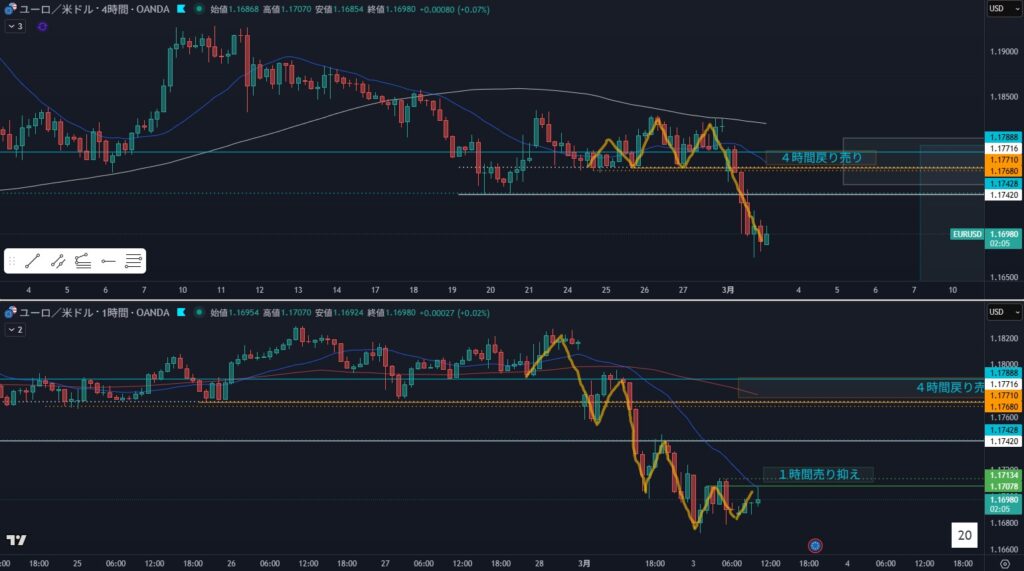
Task: Select the trend line drawing tool
Action: 32,261
